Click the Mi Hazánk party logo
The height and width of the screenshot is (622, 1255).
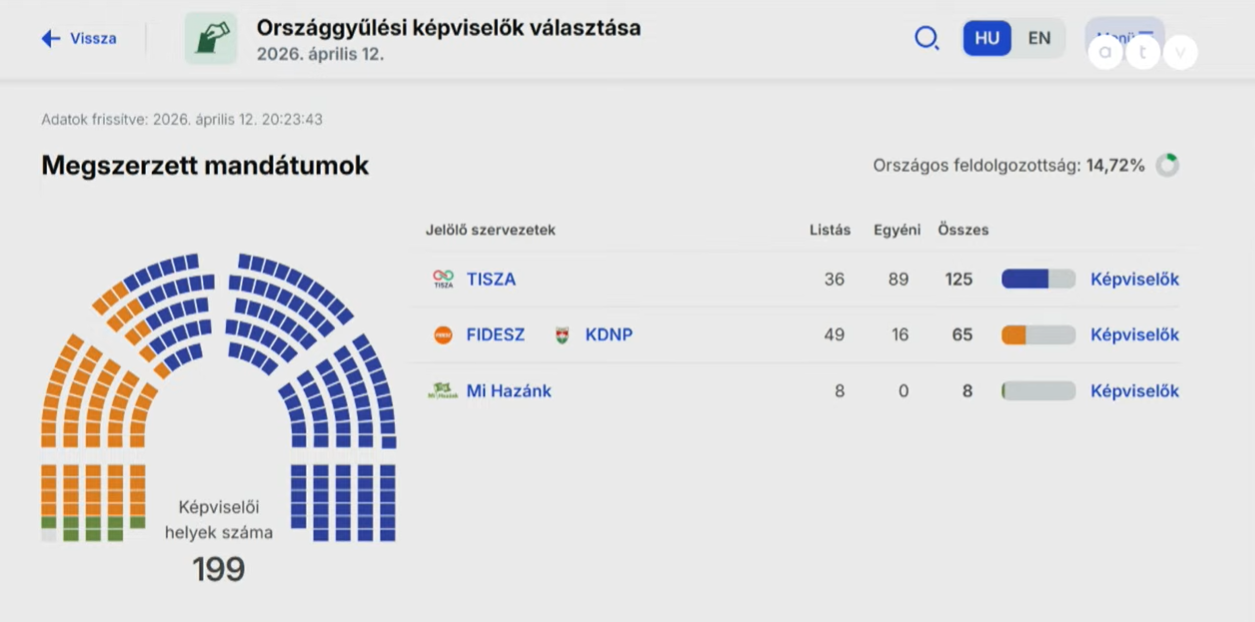point(442,391)
